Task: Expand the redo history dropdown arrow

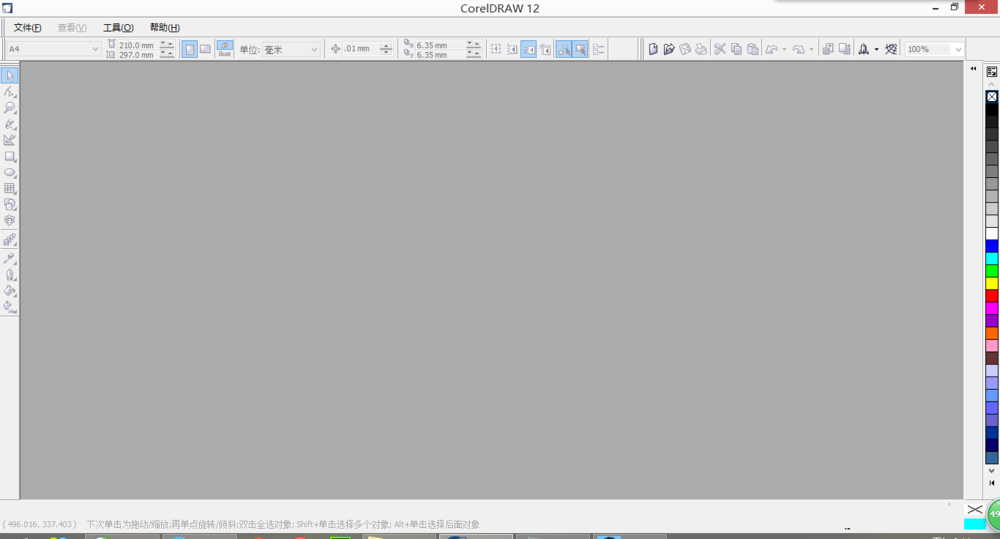Action: click(x=811, y=49)
